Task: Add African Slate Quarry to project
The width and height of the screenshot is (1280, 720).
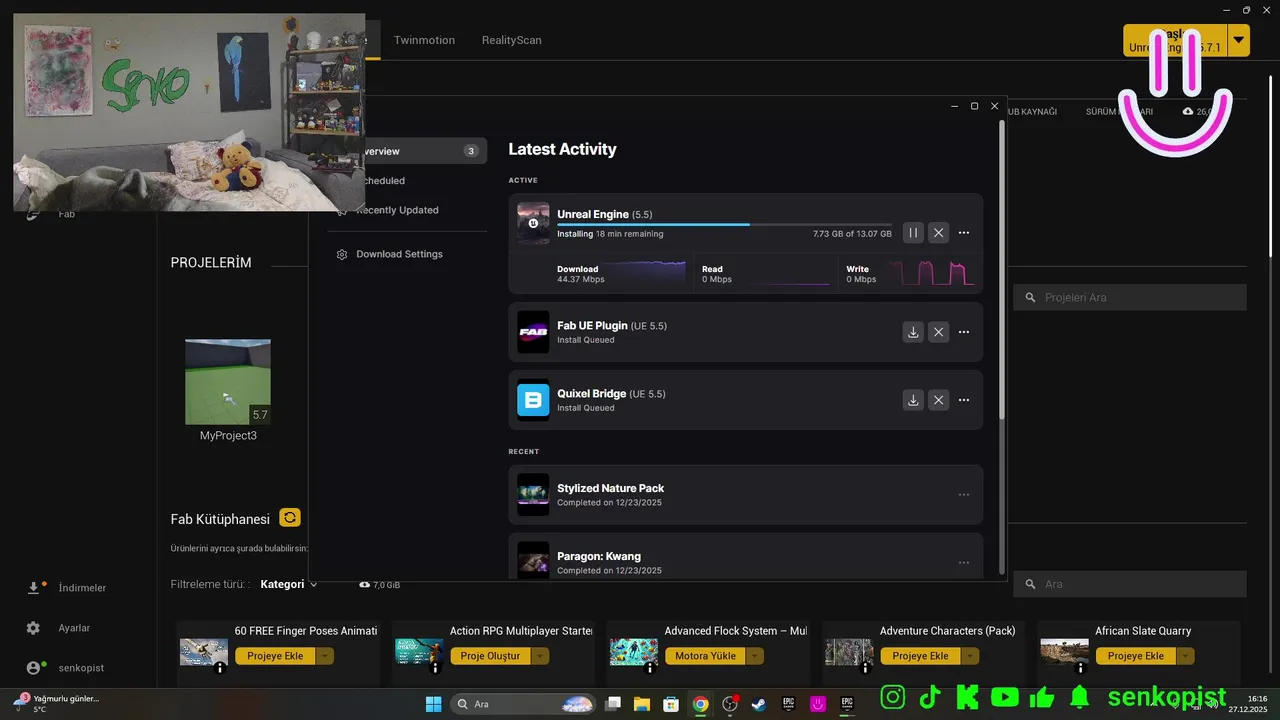Action: [x=1135, y=656]
